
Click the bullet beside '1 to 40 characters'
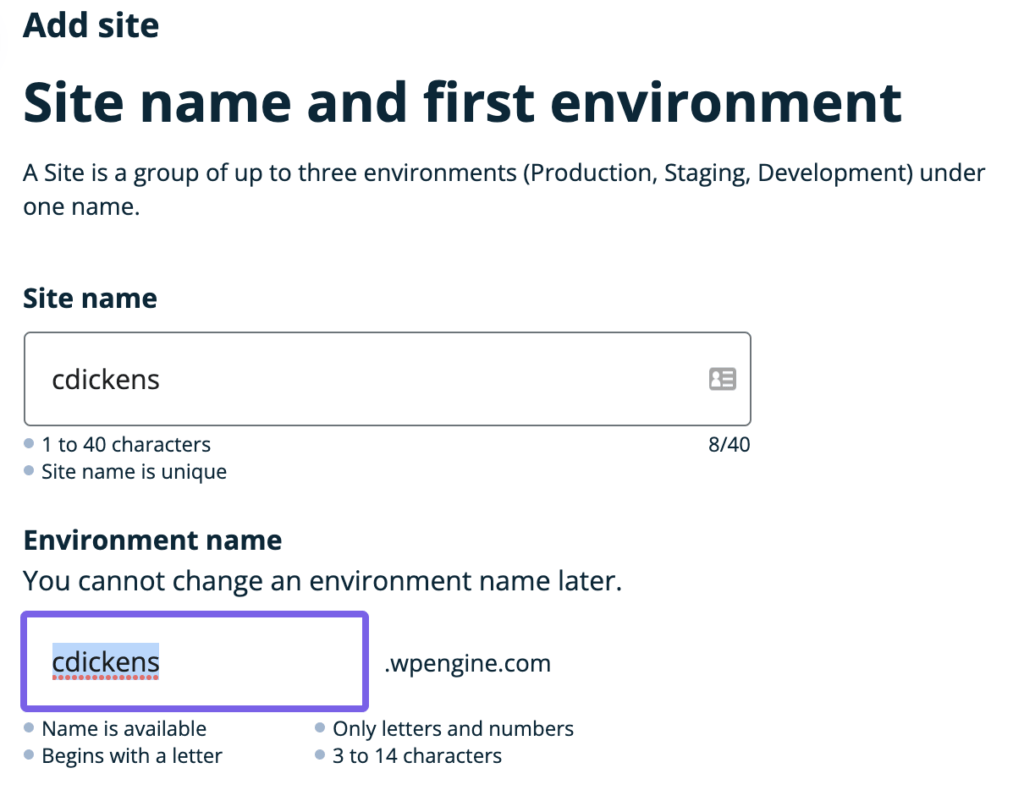pos(29,444)
